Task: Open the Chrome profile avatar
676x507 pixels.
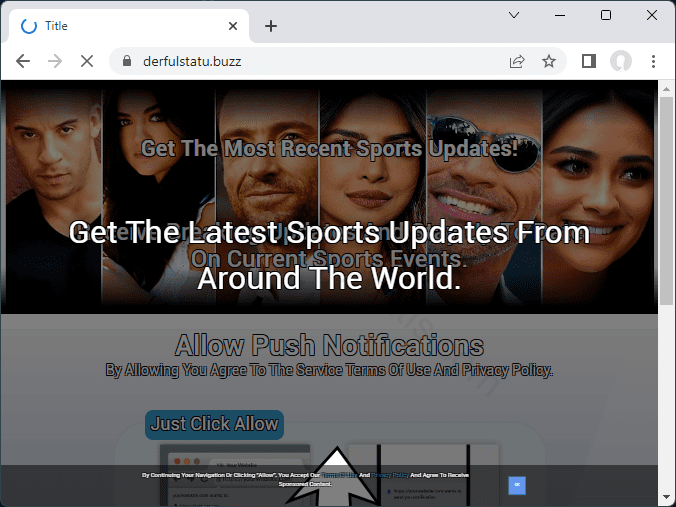Action: coord(621,61)
